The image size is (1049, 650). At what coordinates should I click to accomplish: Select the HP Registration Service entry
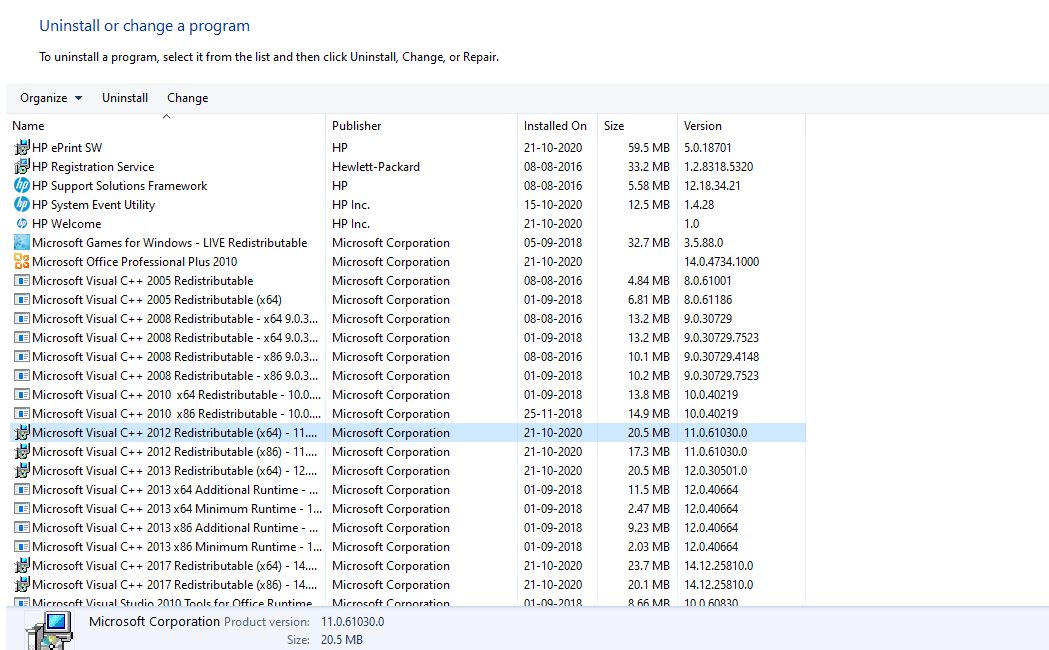(408, 167)
